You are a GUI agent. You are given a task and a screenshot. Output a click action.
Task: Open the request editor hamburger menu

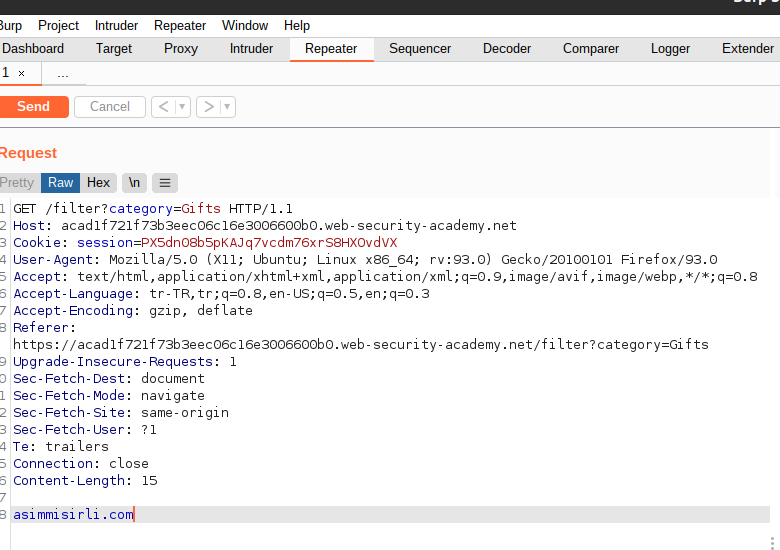click(165, 183)
